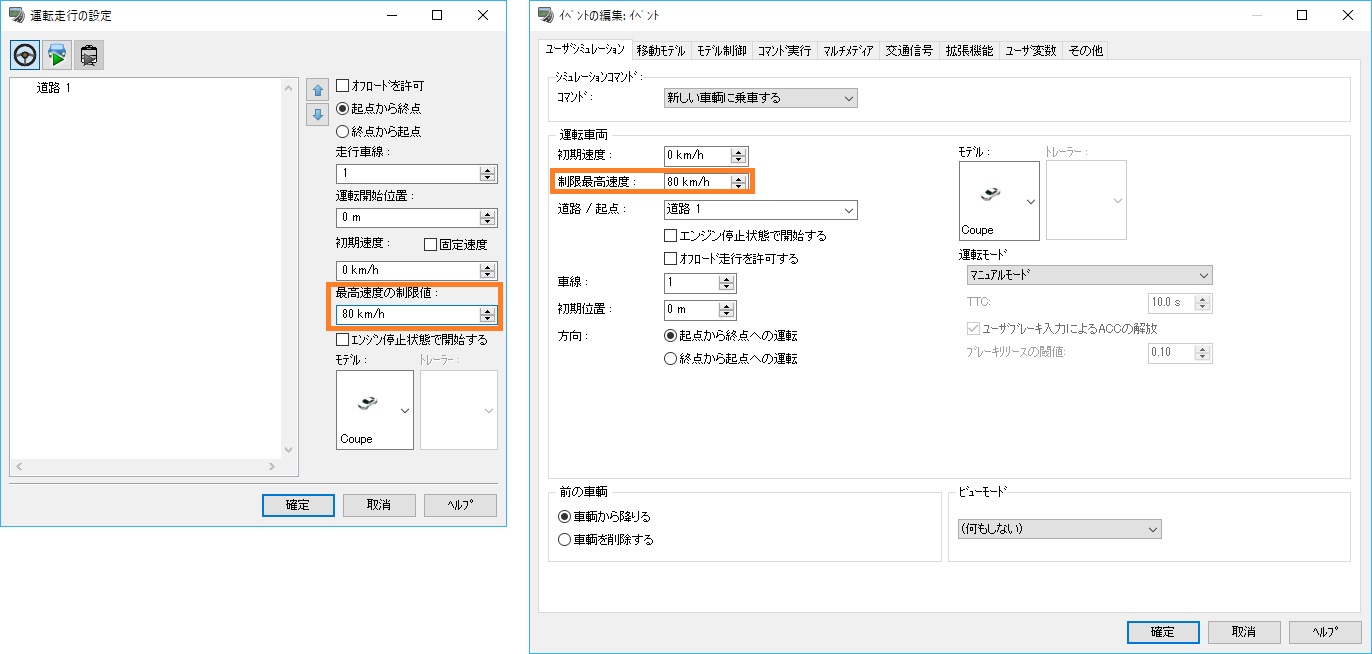Screen dimensions: 1372x654
Task: Switch to the 交通信号 tab
Action: 910,50
